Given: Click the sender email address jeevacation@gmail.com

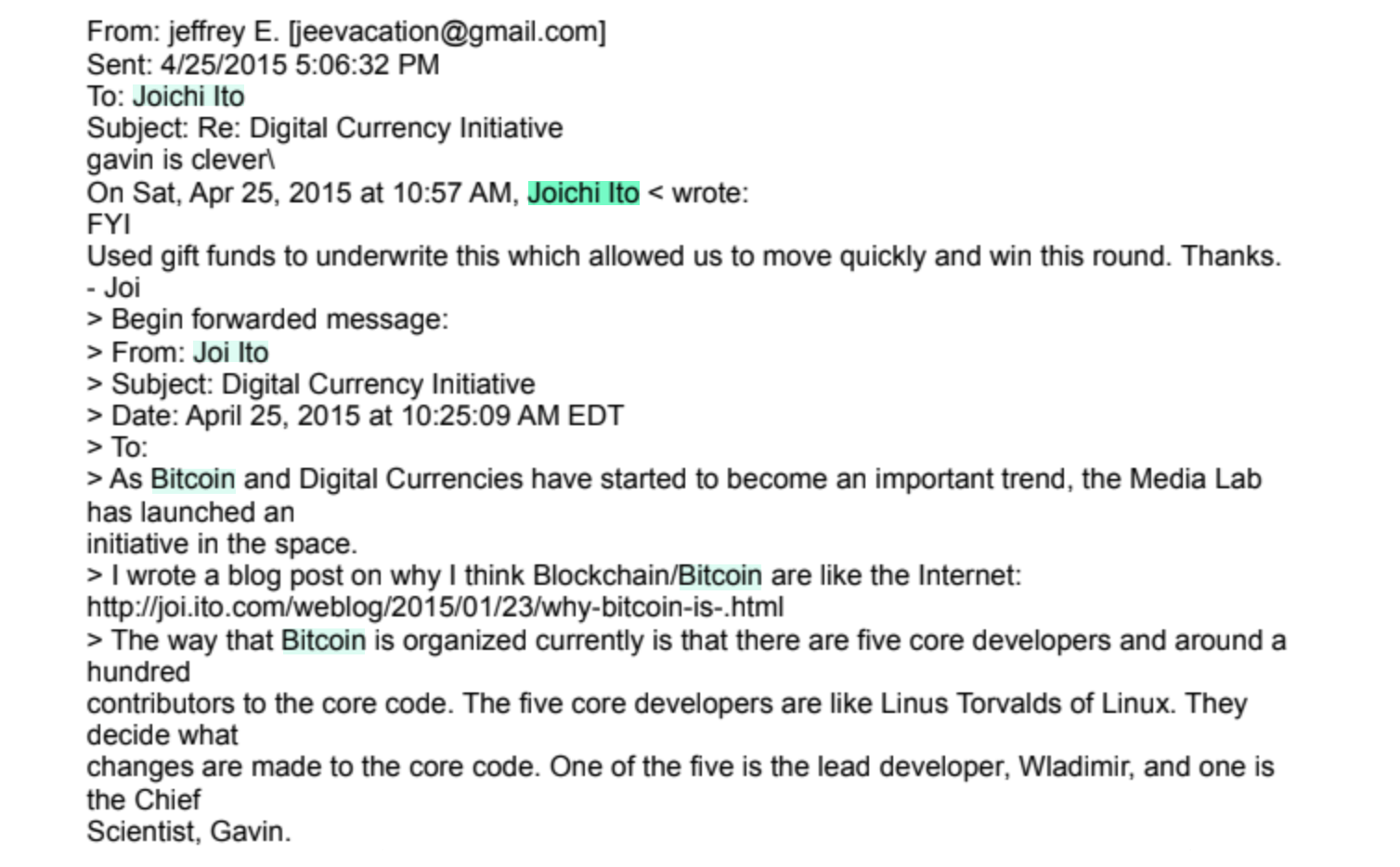Looking at the screenshot, I should point(447,32).
